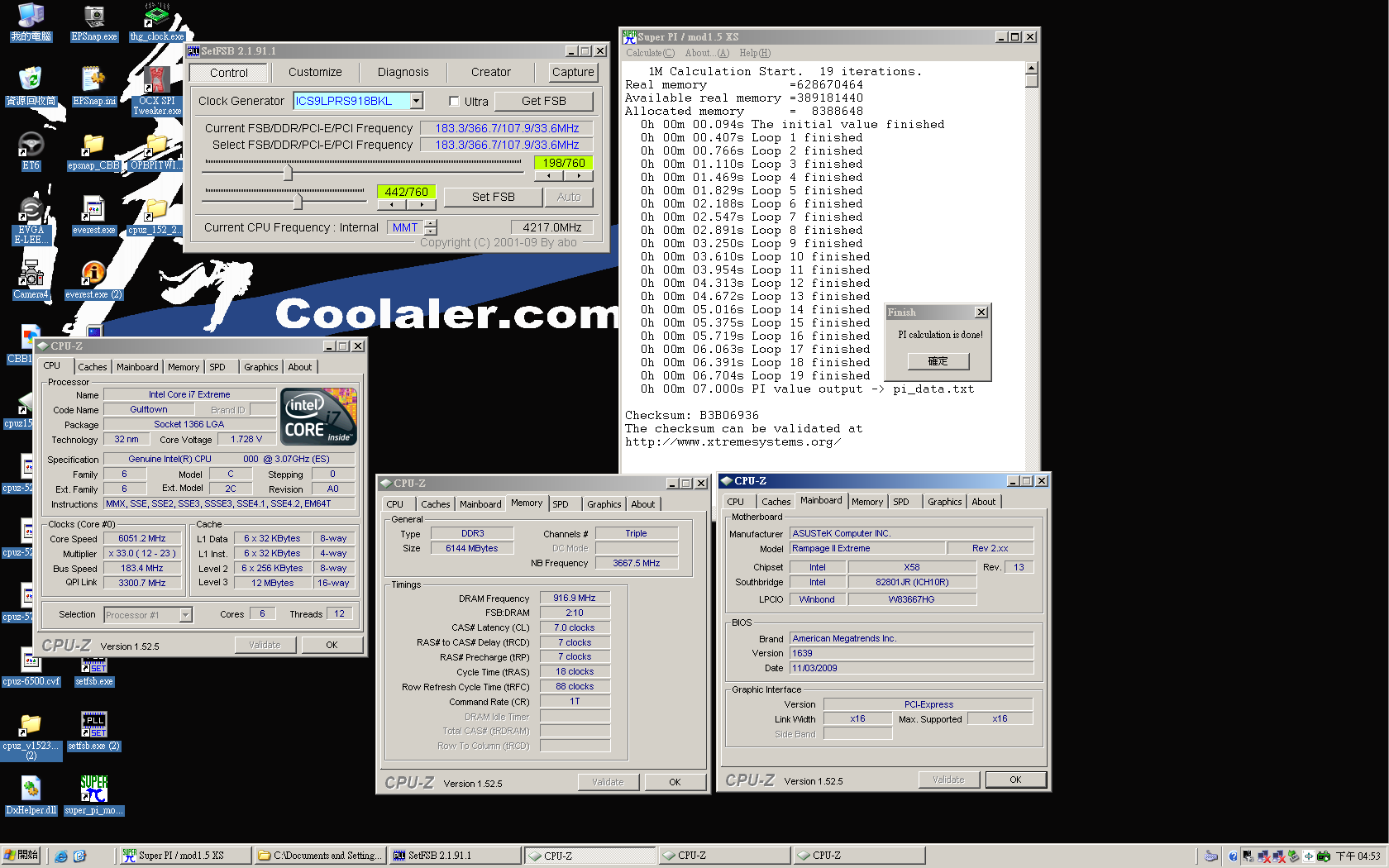Launch thg_clock.exe desktop icon
Screen dimensions: 1389x868
(157, 23)
